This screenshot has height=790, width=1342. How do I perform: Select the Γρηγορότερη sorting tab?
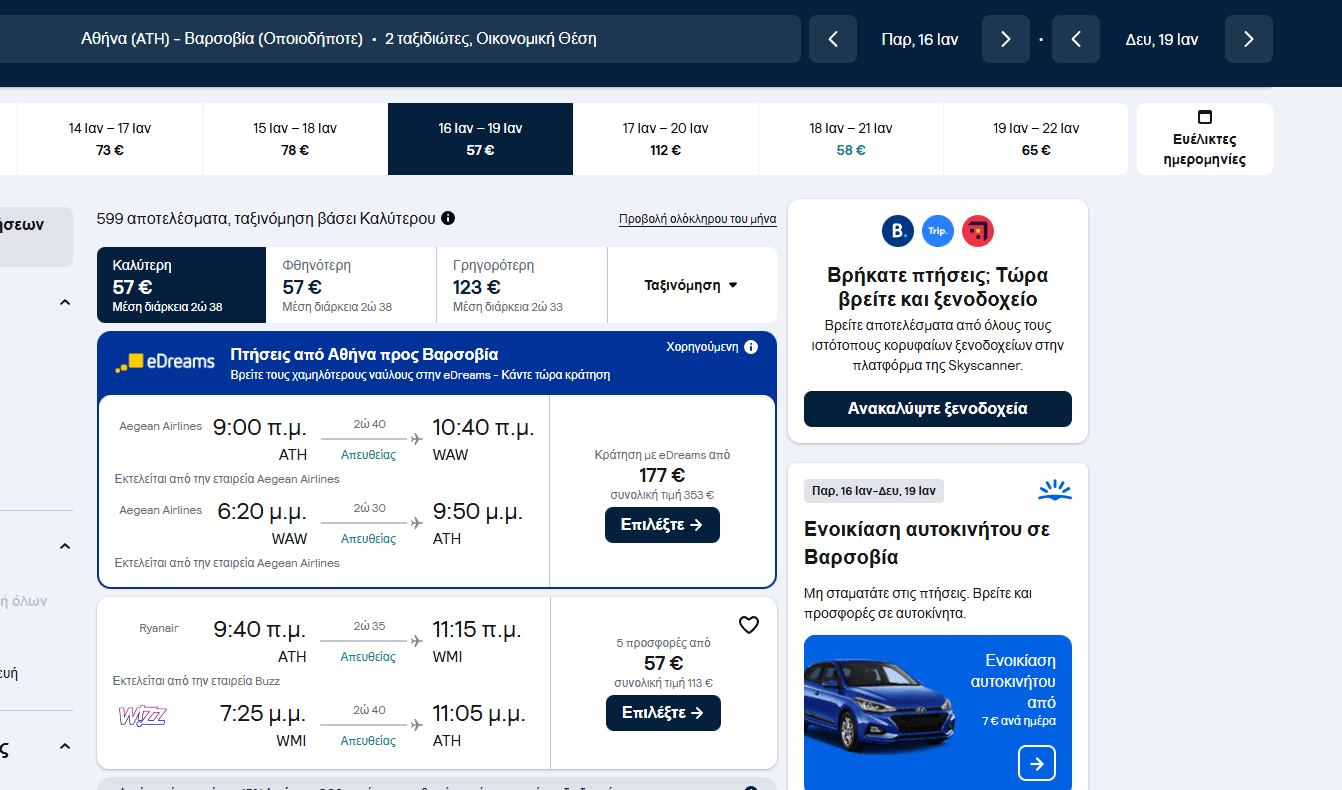521,285
